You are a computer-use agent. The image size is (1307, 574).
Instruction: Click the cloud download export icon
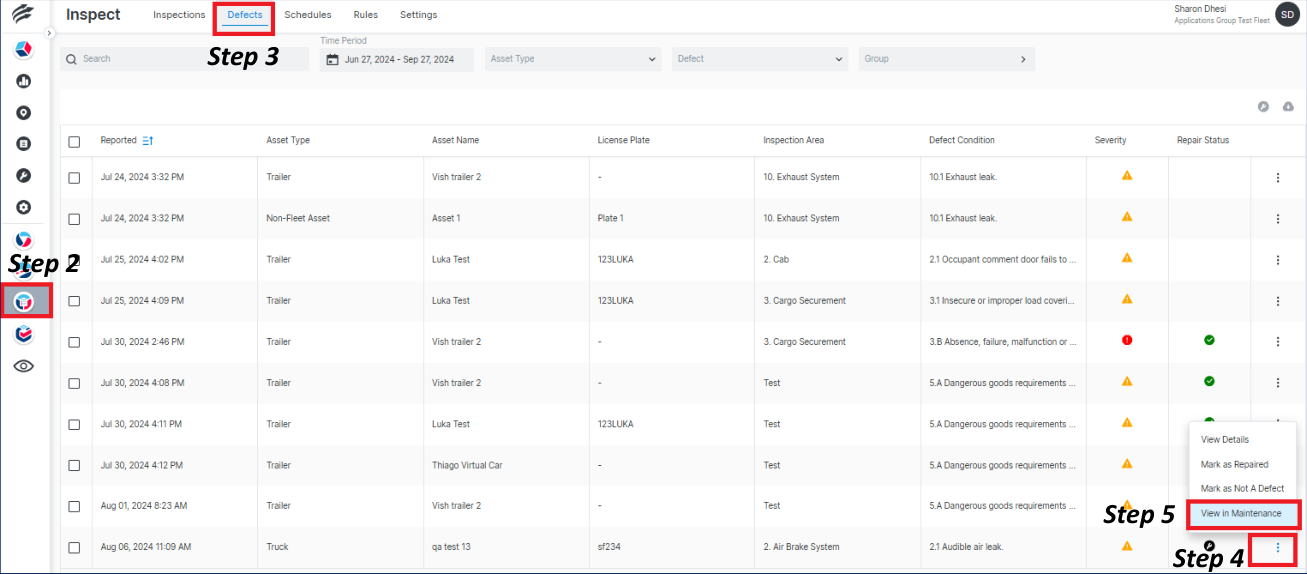(x=1288, y=106)
